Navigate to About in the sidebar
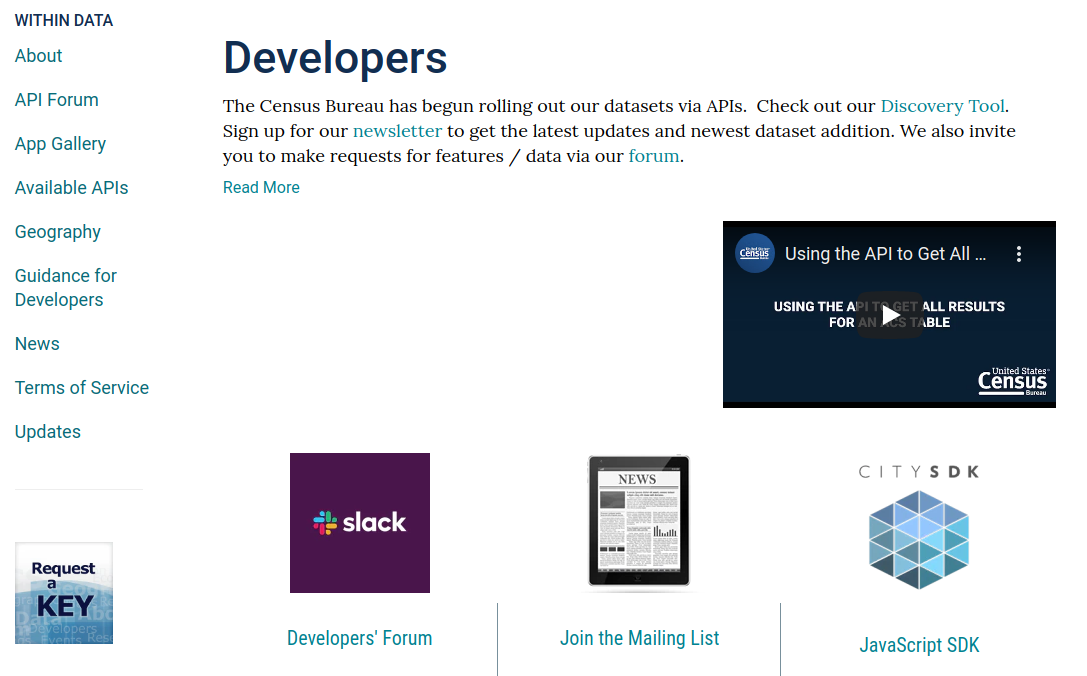The width and height of the screenshot is (1087, 676). tap(38, 56)
